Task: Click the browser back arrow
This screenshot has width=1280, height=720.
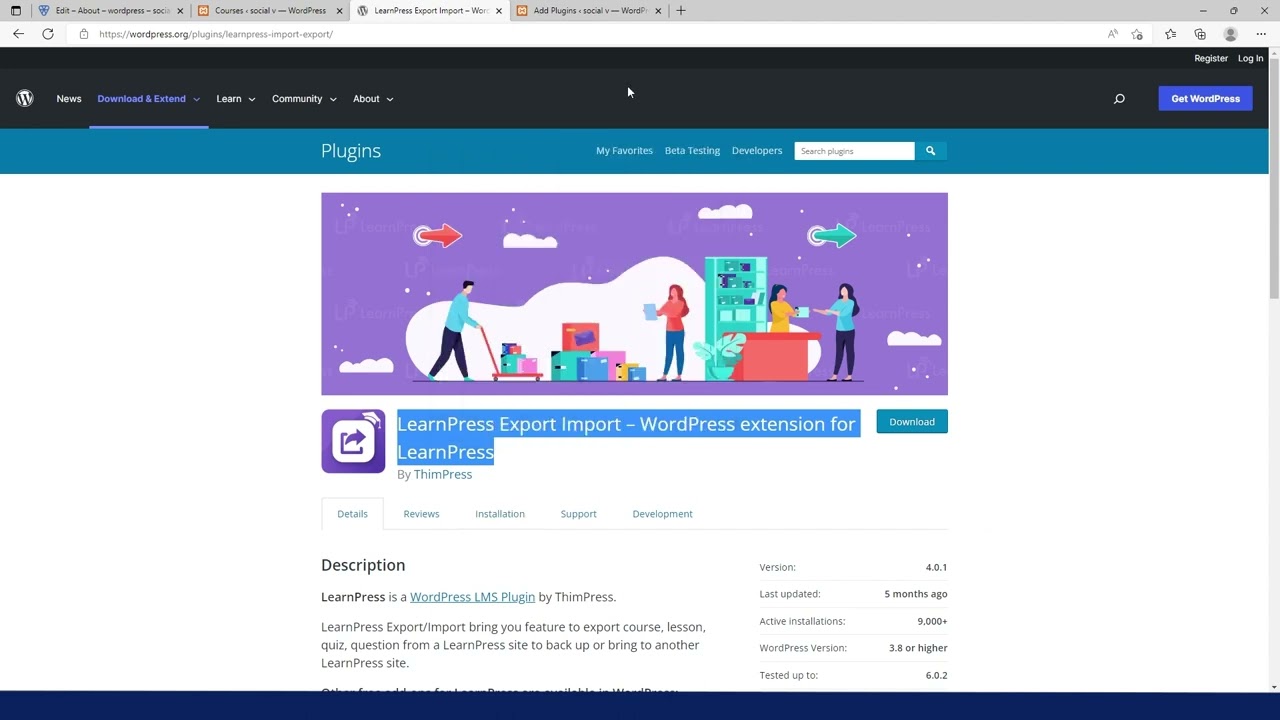Action: tap(18, 34)
